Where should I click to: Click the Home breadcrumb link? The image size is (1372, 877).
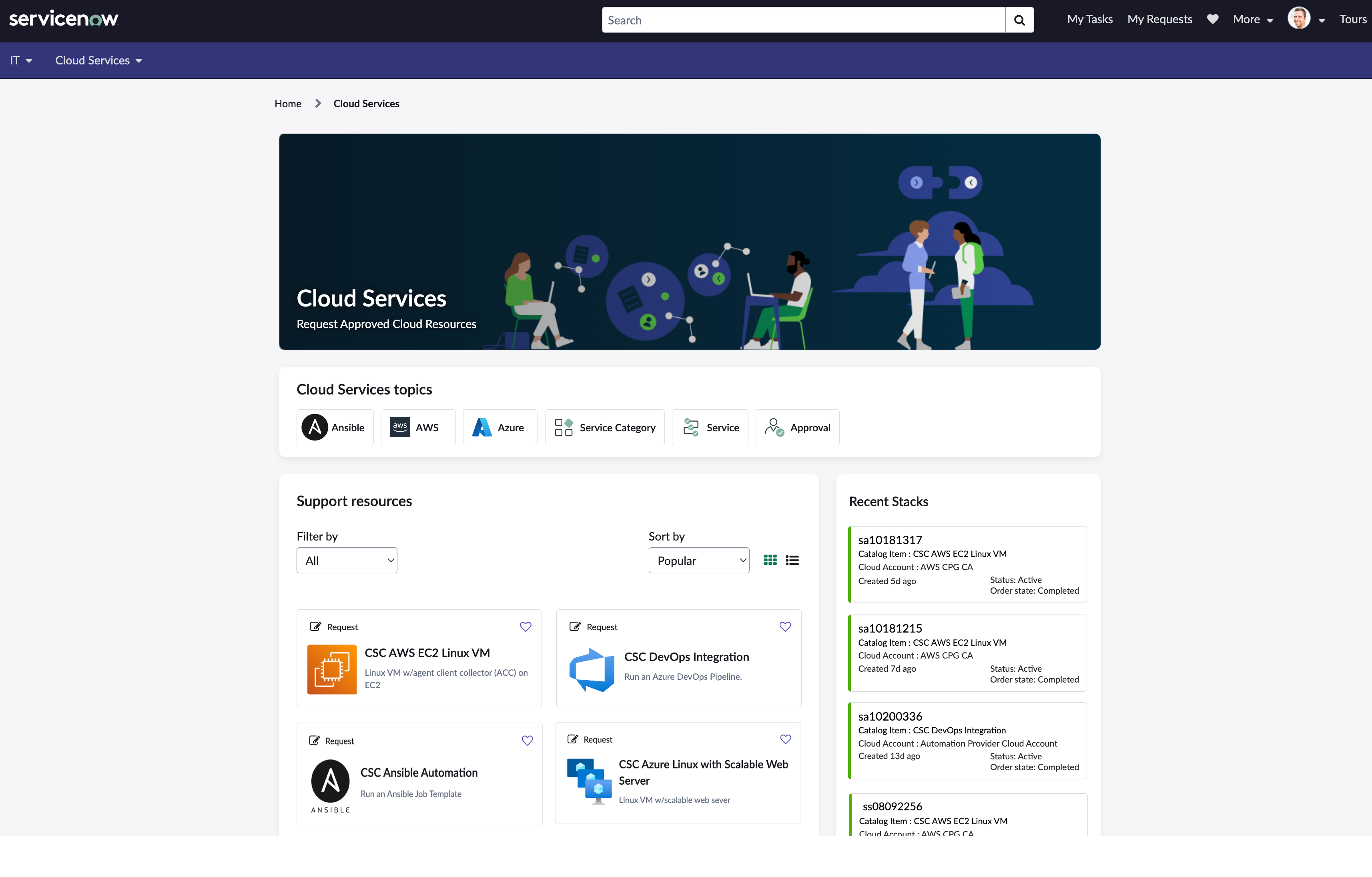coord(288,104)
